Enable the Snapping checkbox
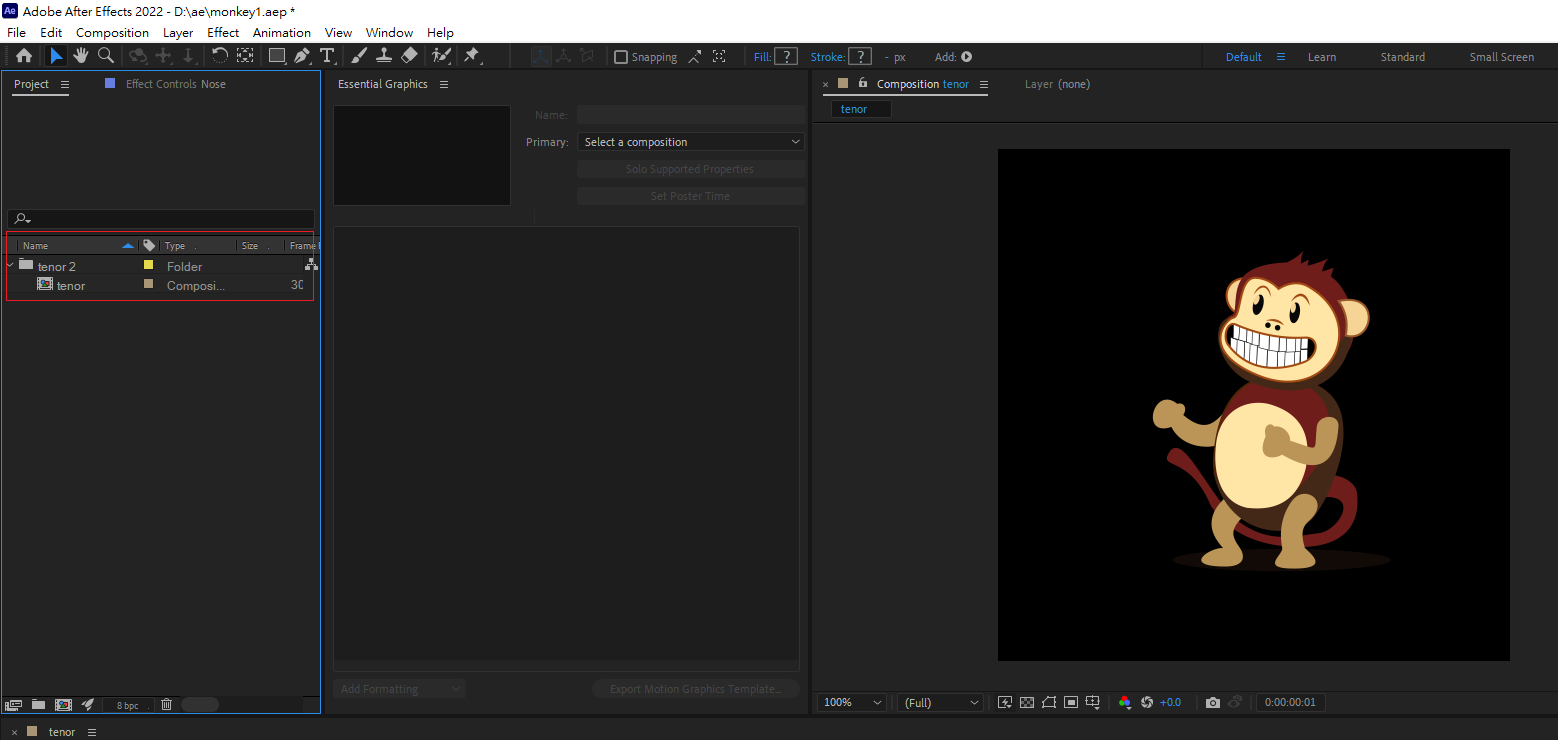 [621, 57]
